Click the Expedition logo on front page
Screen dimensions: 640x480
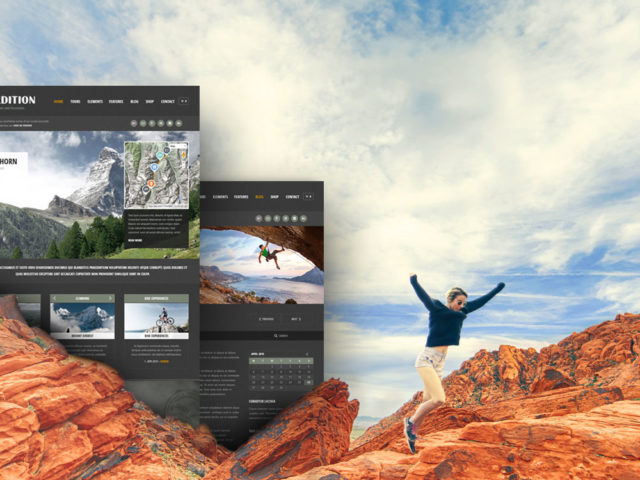click(18, 100)
